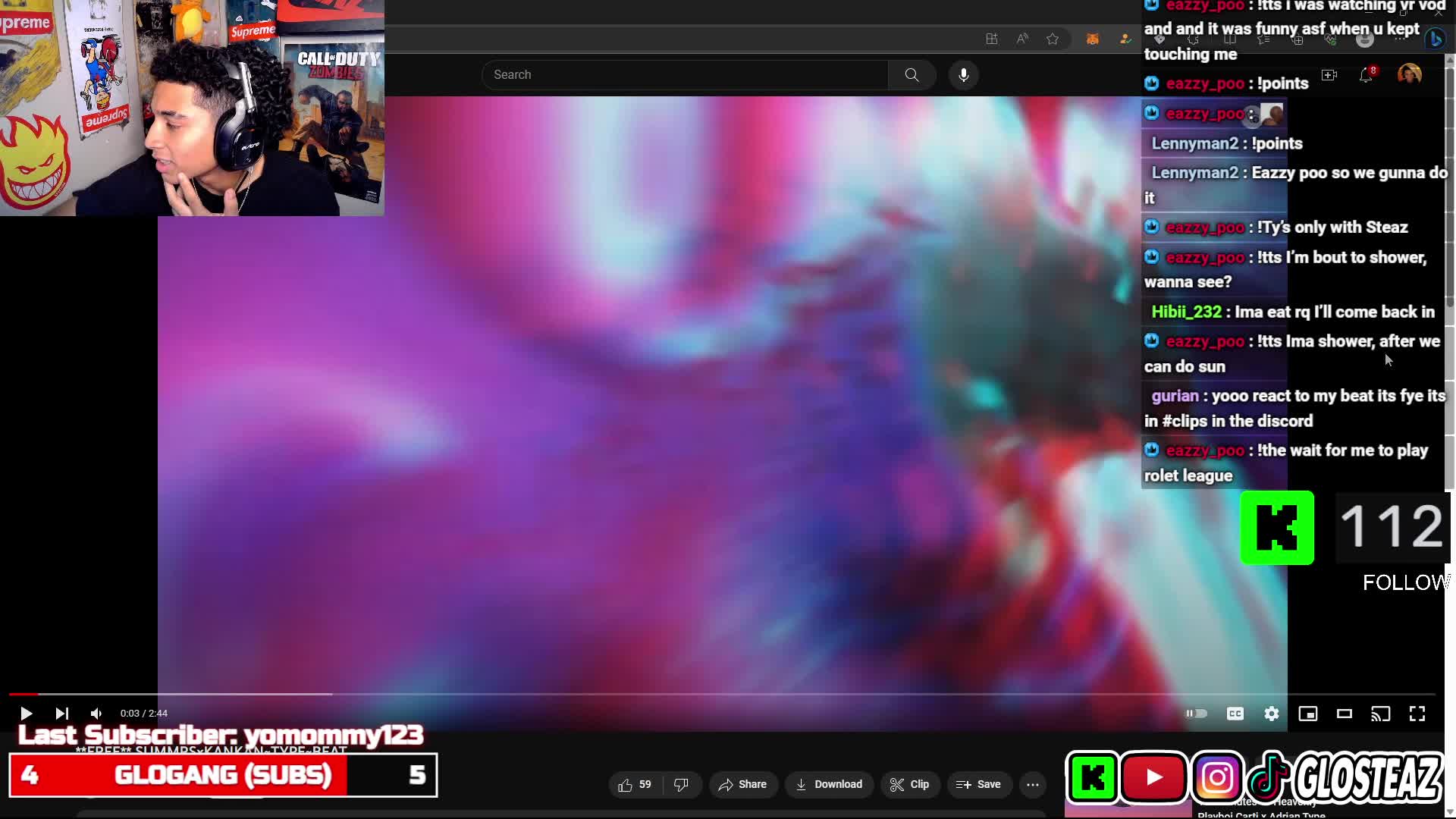
Task: Expand the more actions three-dot menu
Action: pyautogui.click(x=1033, y=785)
